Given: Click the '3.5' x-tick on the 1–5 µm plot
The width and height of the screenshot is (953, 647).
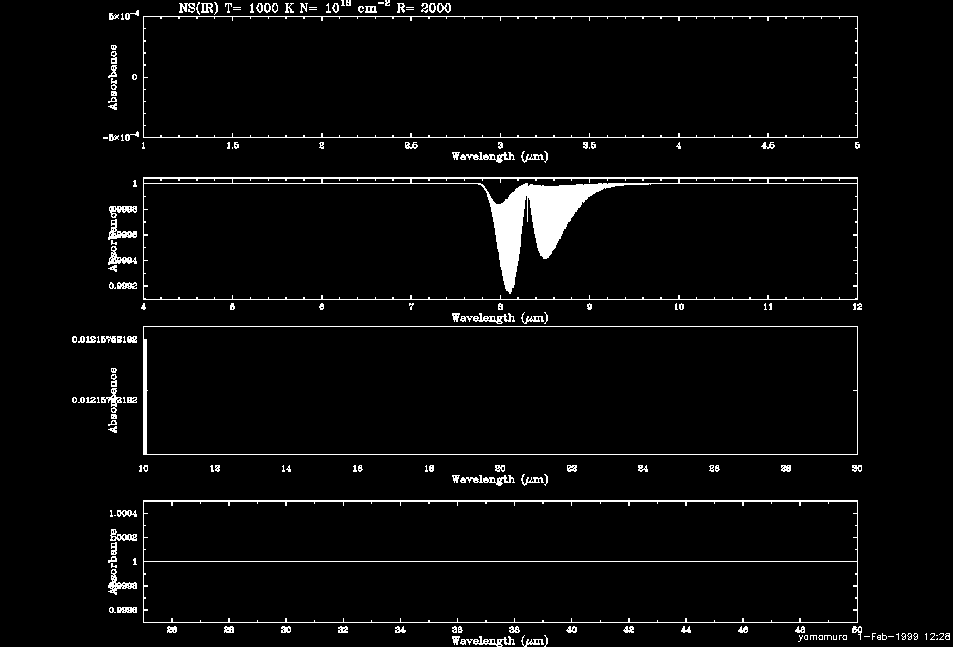Looking at the screenshot, I should 589,146.
